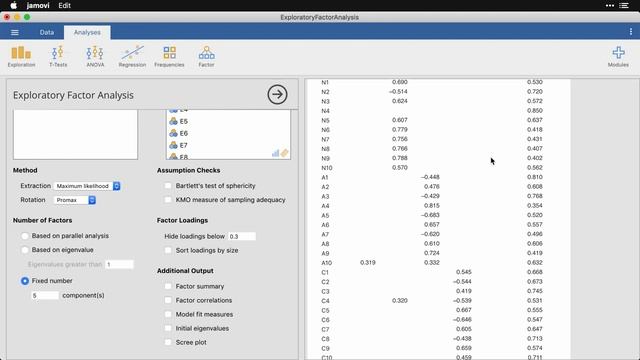Select Based on eigenvalue option
The image size is (640, 360).
point(25,250)
